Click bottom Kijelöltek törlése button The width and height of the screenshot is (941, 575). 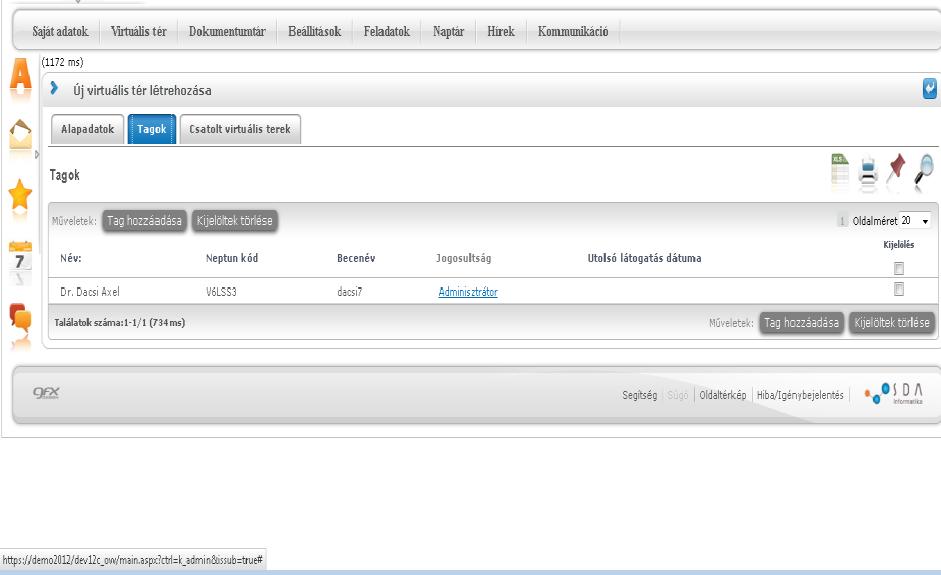tap(892, 323)
